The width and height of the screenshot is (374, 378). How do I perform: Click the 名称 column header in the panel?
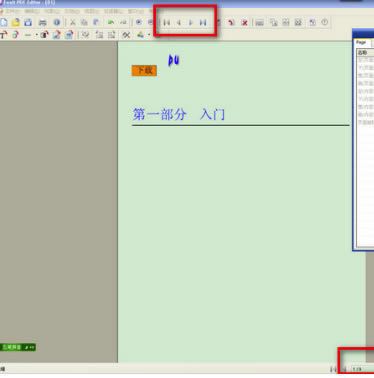point(365,53)
